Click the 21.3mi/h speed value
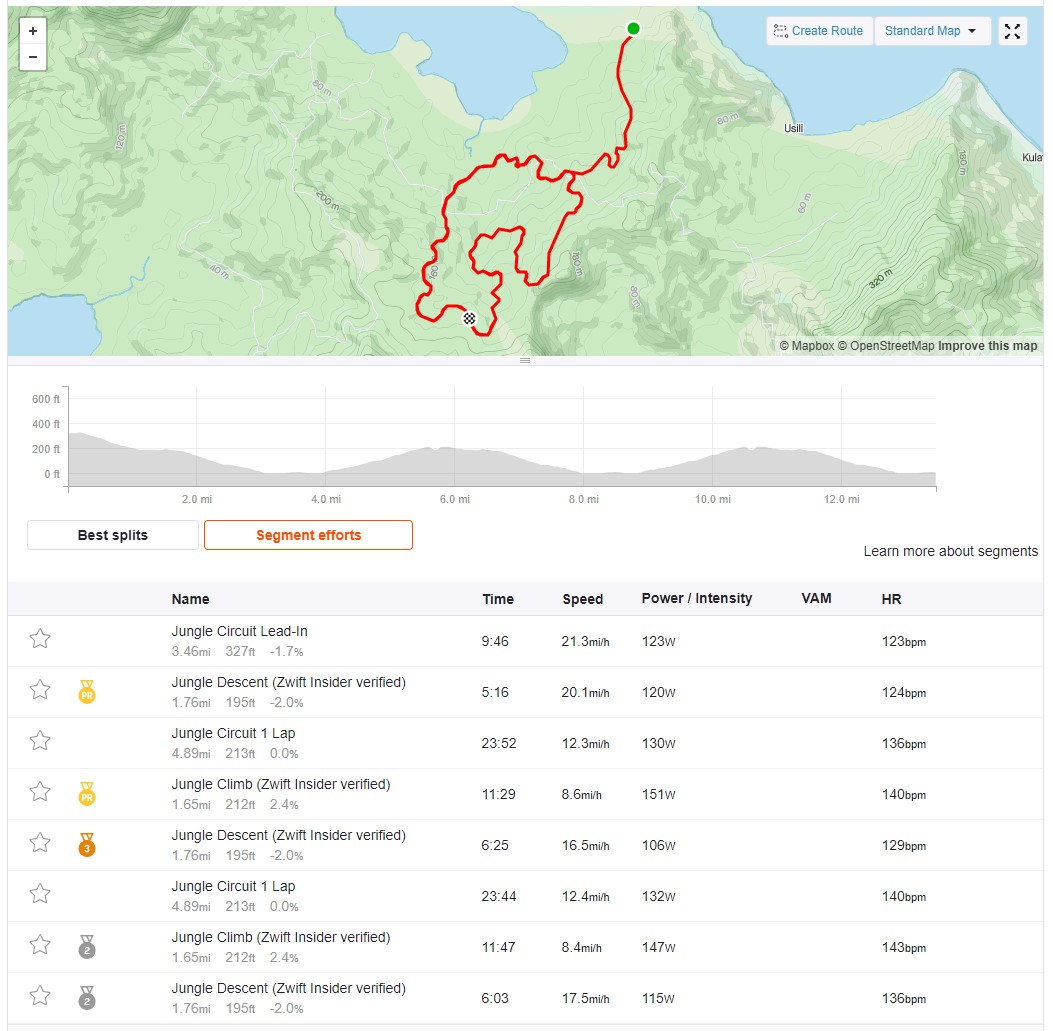This screenshot has width=1053, height=1031. [x=585, y=641]
